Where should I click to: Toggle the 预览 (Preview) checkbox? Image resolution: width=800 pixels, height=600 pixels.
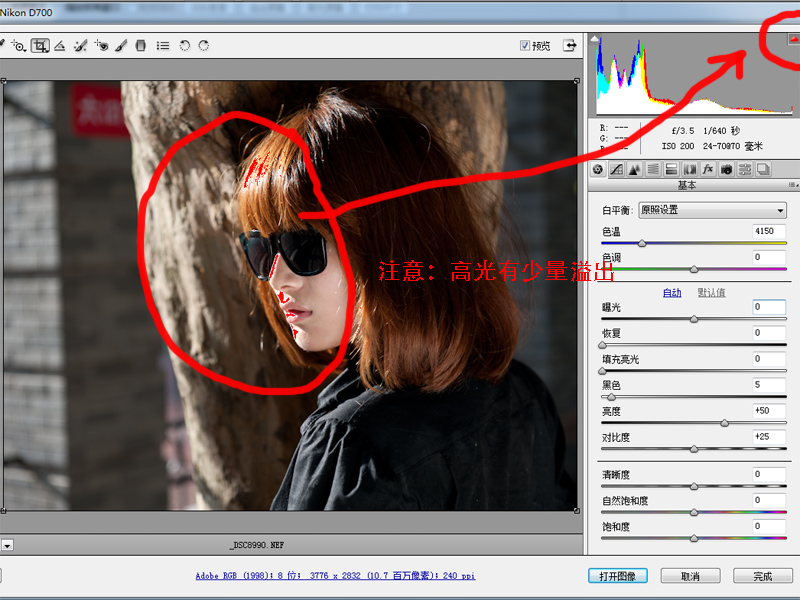click(526, 46)
